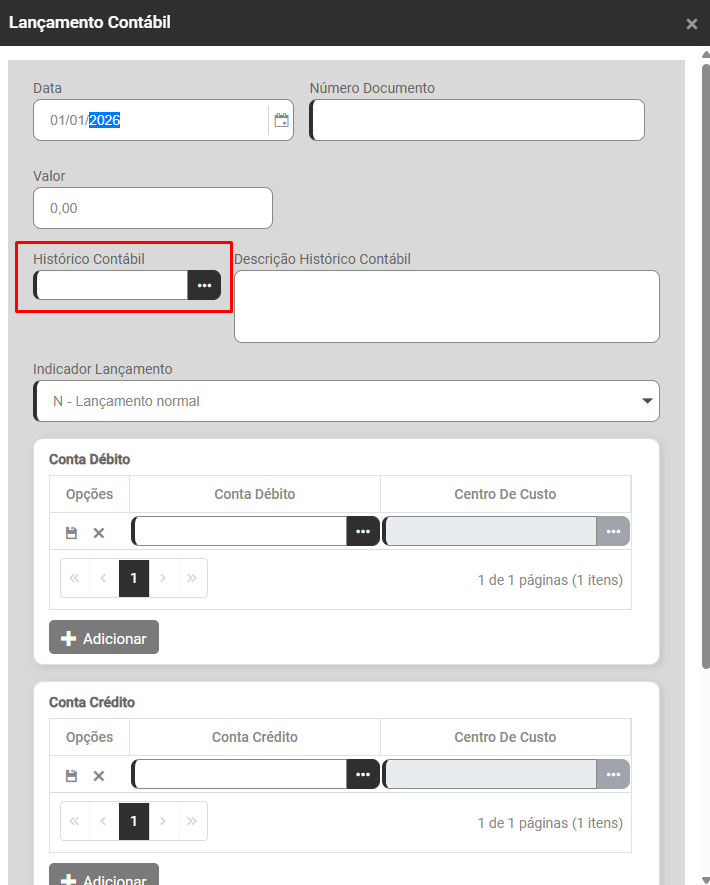Go to previous page in Conta Crédito pager
Image resolution: width=710 pixels, height=885 pixels.
104,821
